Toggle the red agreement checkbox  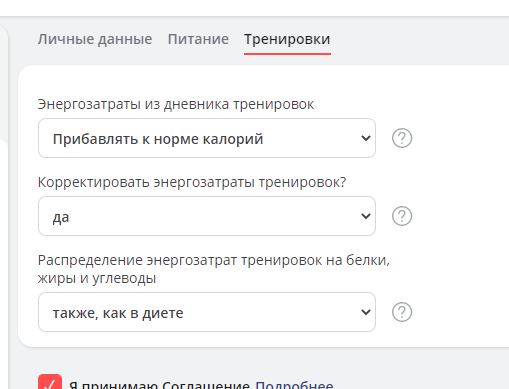(x=50, y=382)
